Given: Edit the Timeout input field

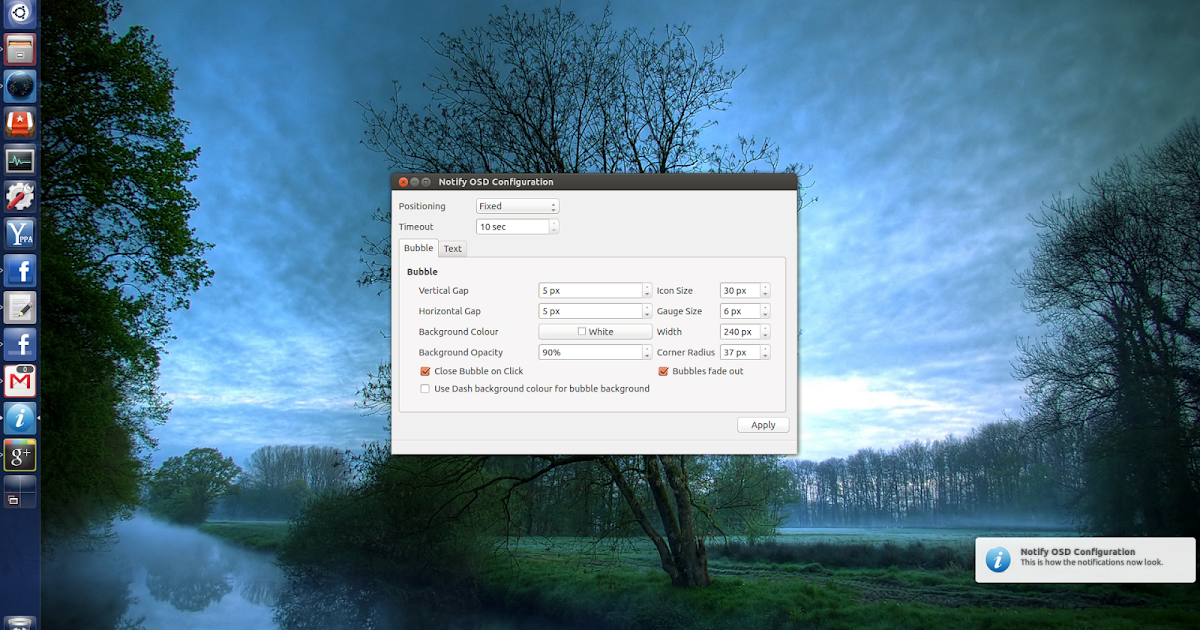Looking at the screenshot, I should [512, 226].
